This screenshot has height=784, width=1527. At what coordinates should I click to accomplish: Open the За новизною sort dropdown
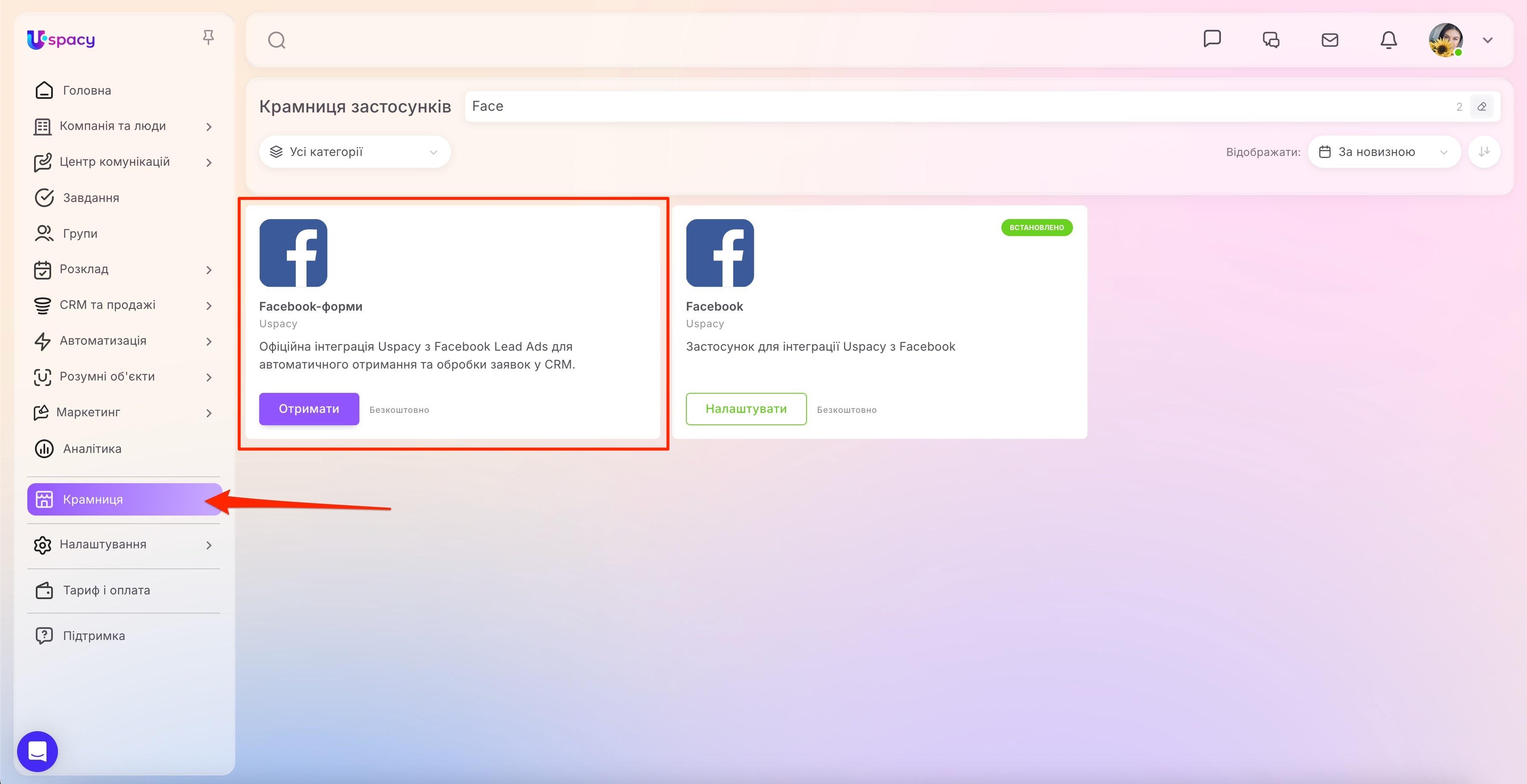[x=1384, y=152]
